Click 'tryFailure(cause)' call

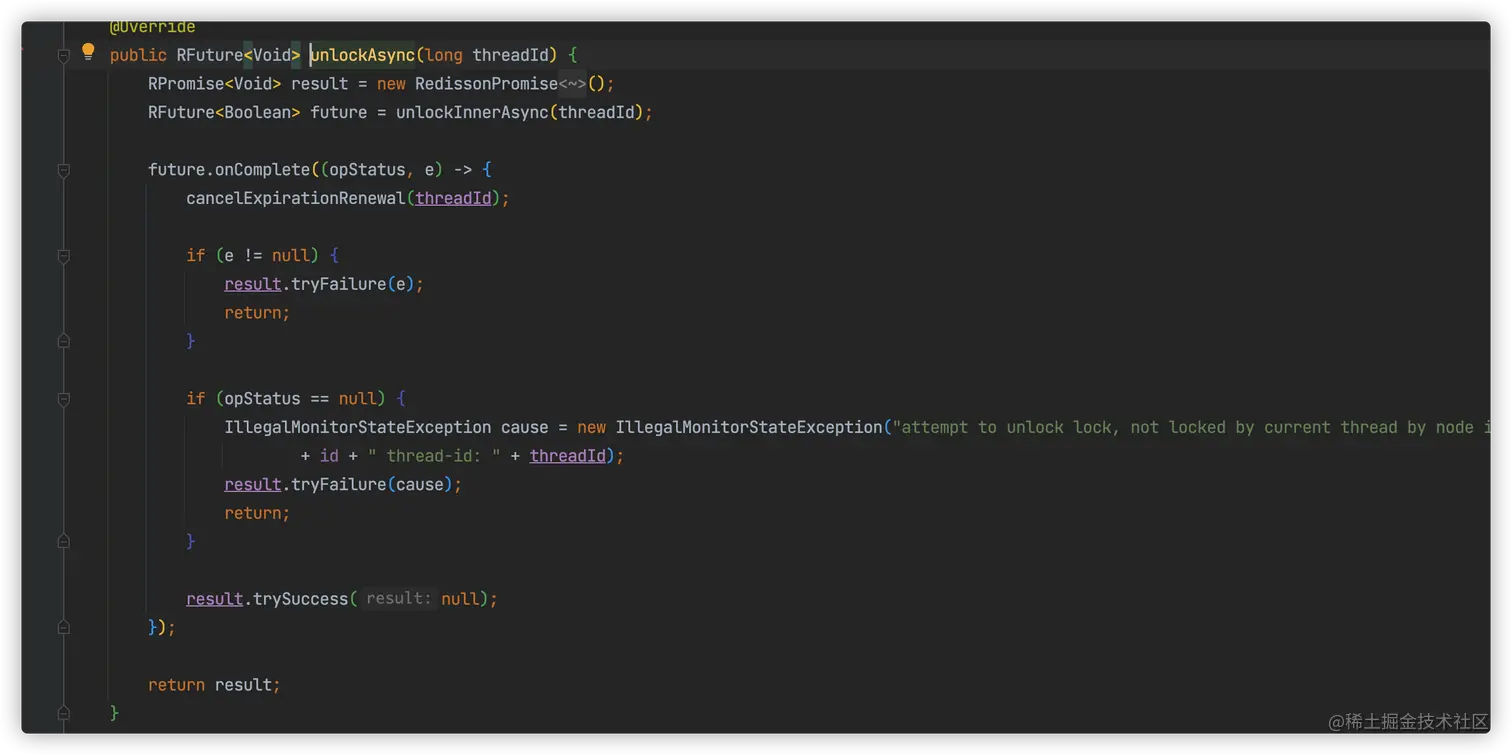372,484
